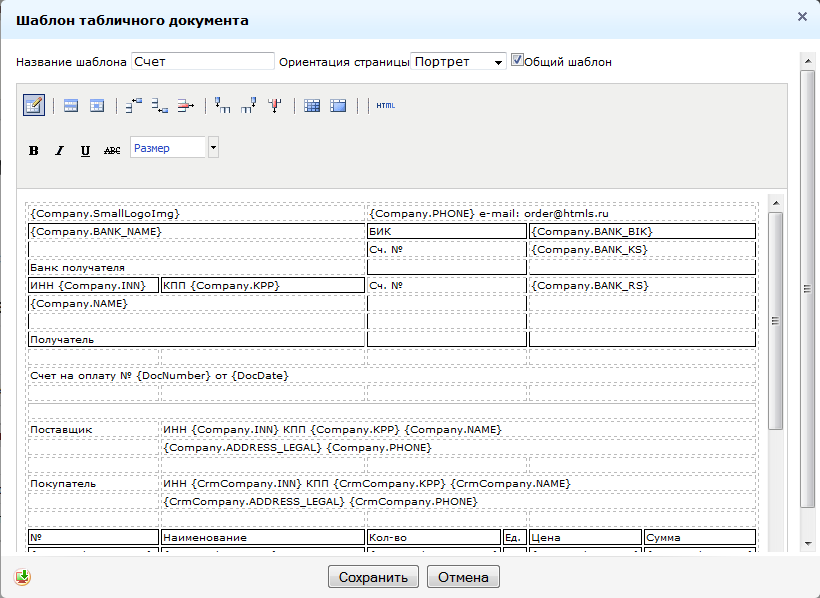
Task: Apply strikethrough ABC formatting
Action: [x=112, y=150]
